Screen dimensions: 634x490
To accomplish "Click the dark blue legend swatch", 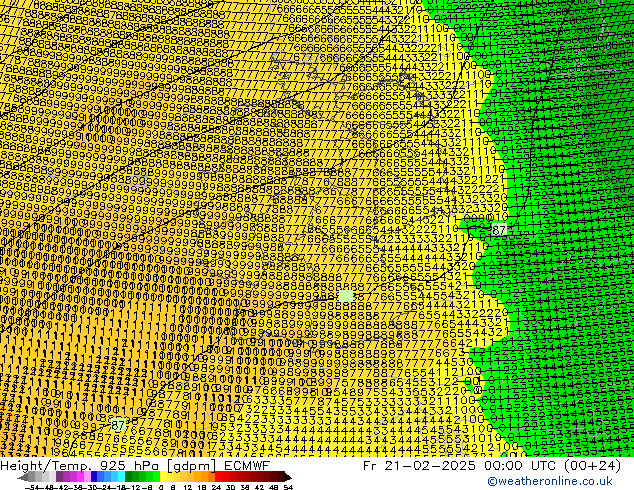I will pyautogui.click(x=94, y=477).
